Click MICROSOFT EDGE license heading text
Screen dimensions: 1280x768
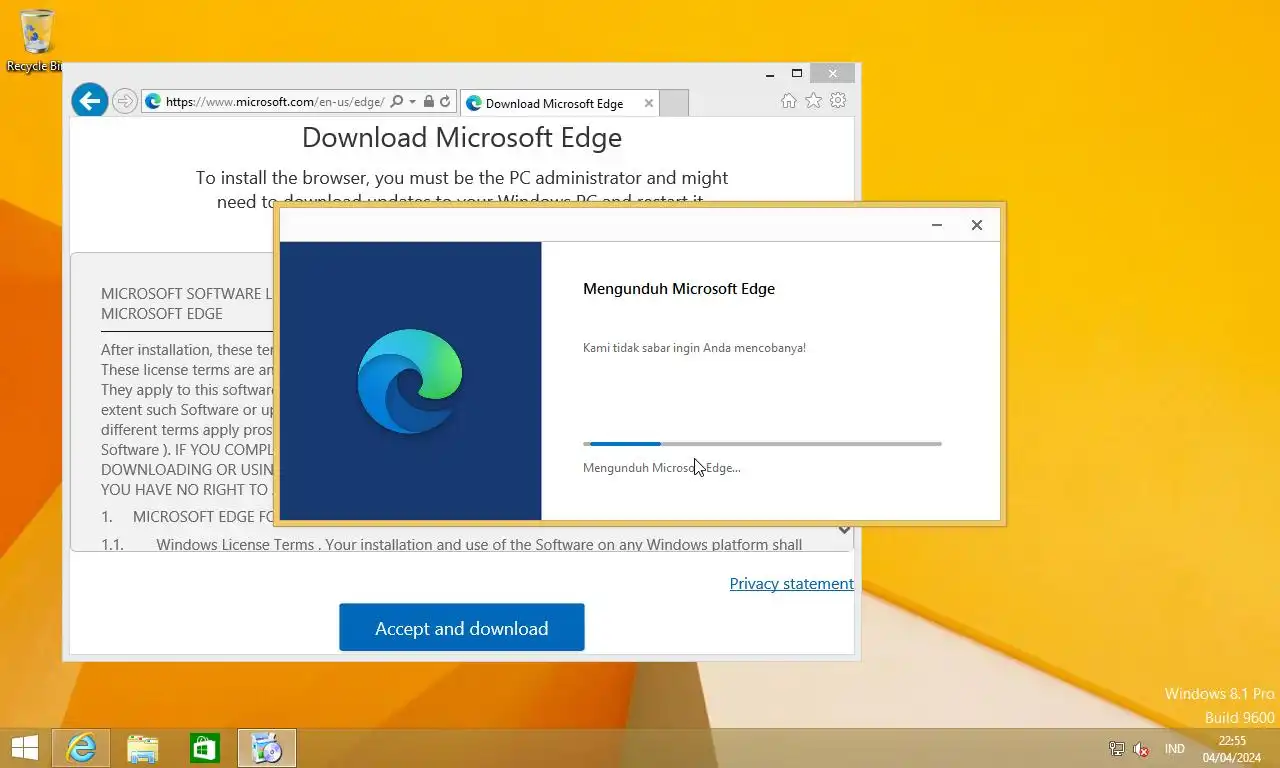coord(162,313)
